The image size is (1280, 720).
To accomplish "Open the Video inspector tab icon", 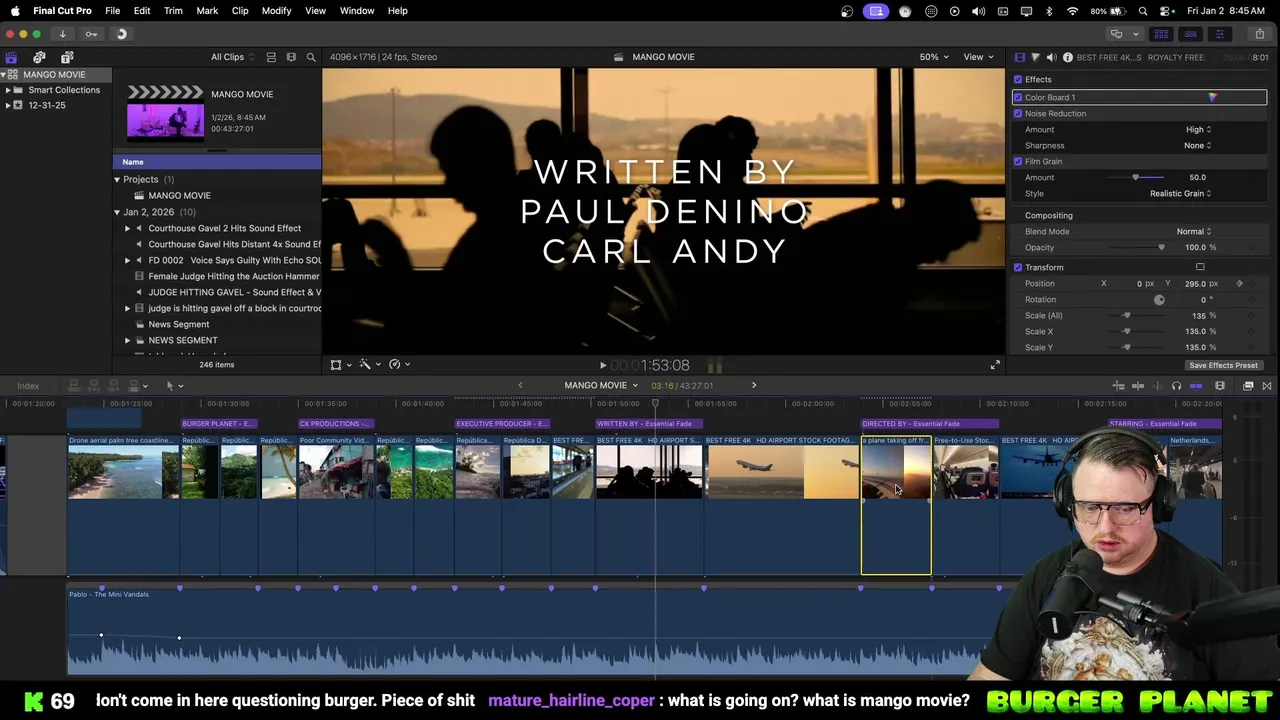I will [1019, 57].
